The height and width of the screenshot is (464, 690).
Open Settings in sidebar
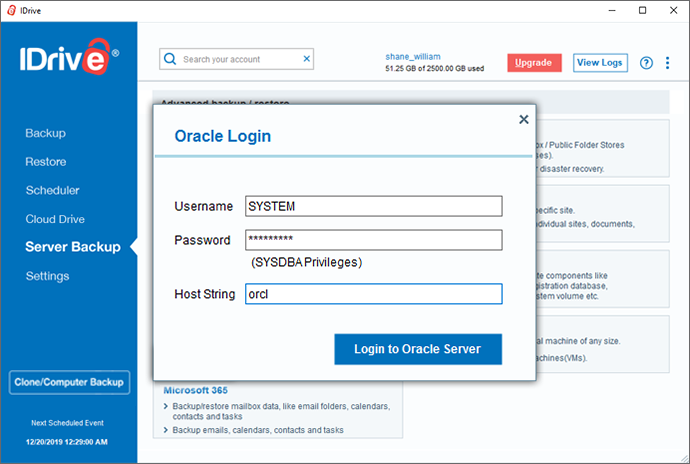[48, 276]
